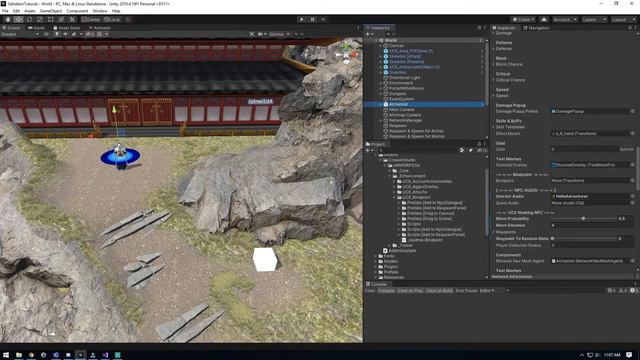Step forward one frame
Image resolution: width=640 pixels, height=360 pixels.
click(x=324, y=19)
